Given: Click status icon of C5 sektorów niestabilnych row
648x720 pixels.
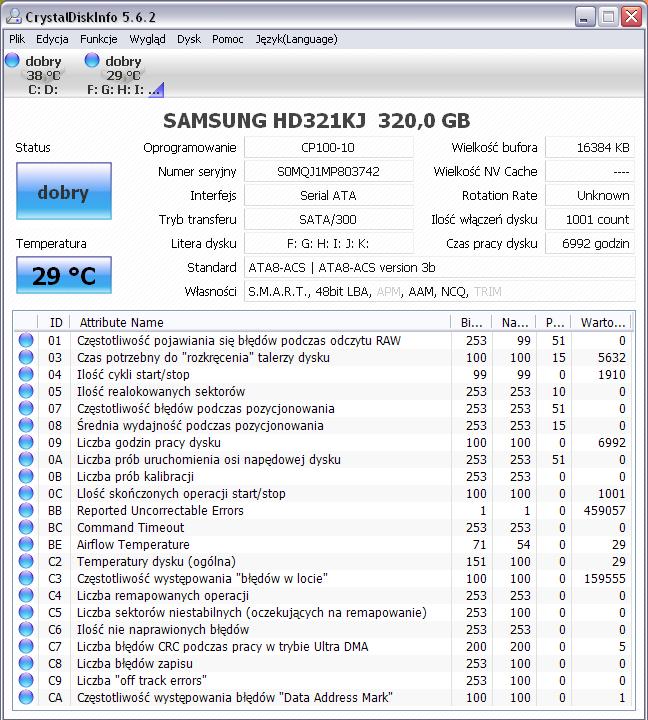Looking at the screenshot, I should [26, 612].
